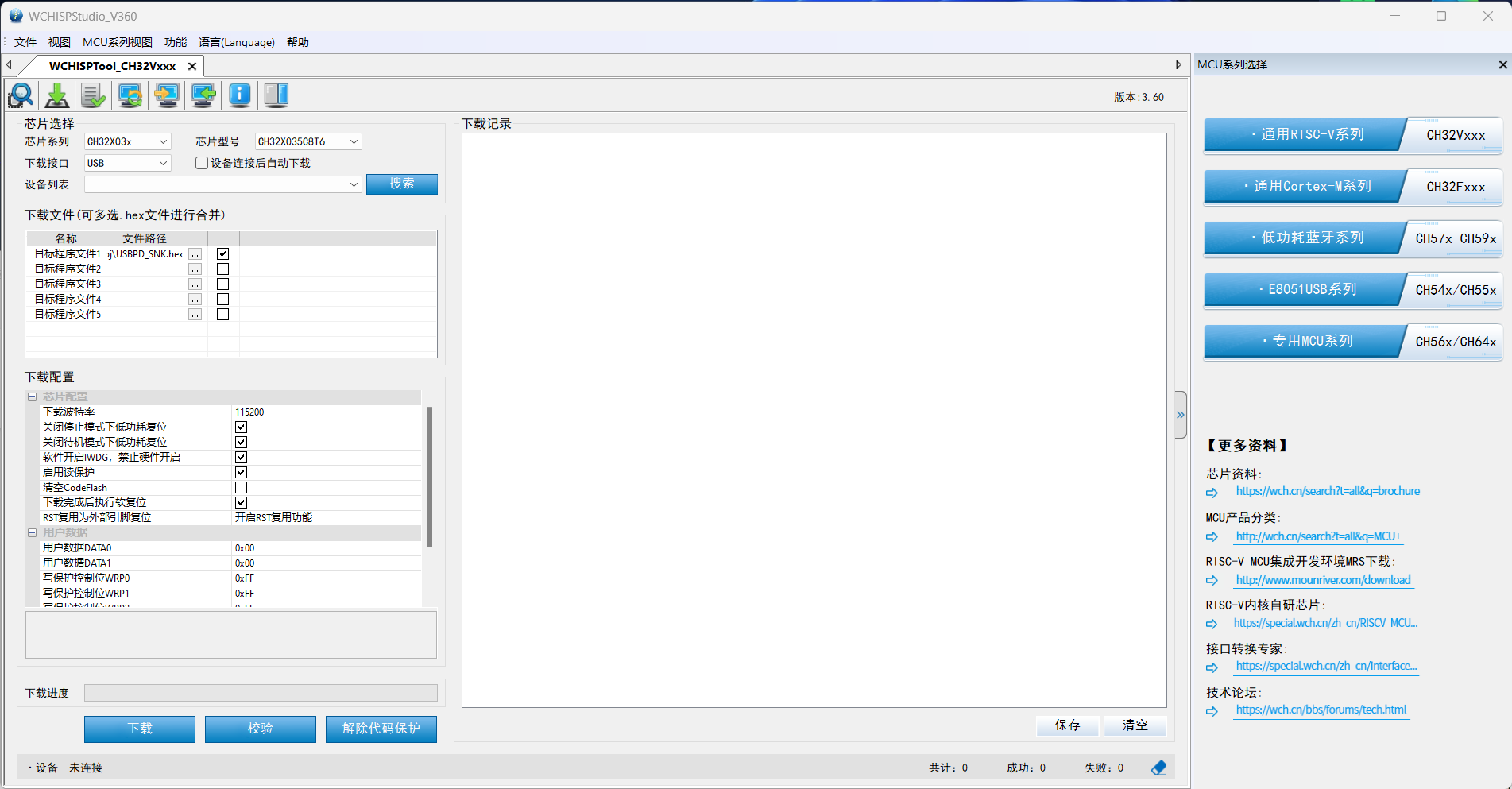The image size is (1512, 789).
Task: Click the download toolbar icon
Action: 56,95
